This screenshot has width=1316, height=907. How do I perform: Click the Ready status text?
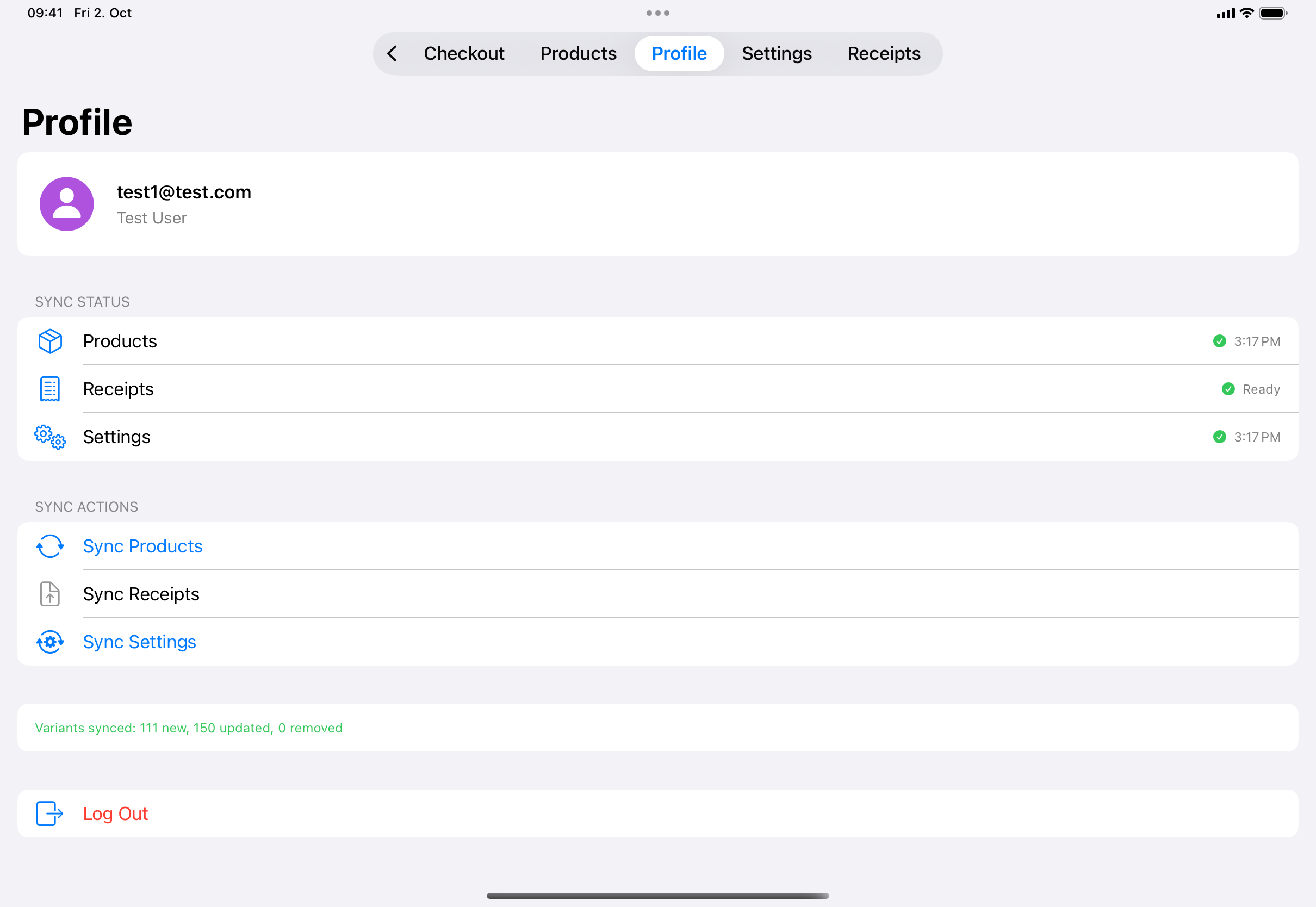click(x=1261, y=389)
